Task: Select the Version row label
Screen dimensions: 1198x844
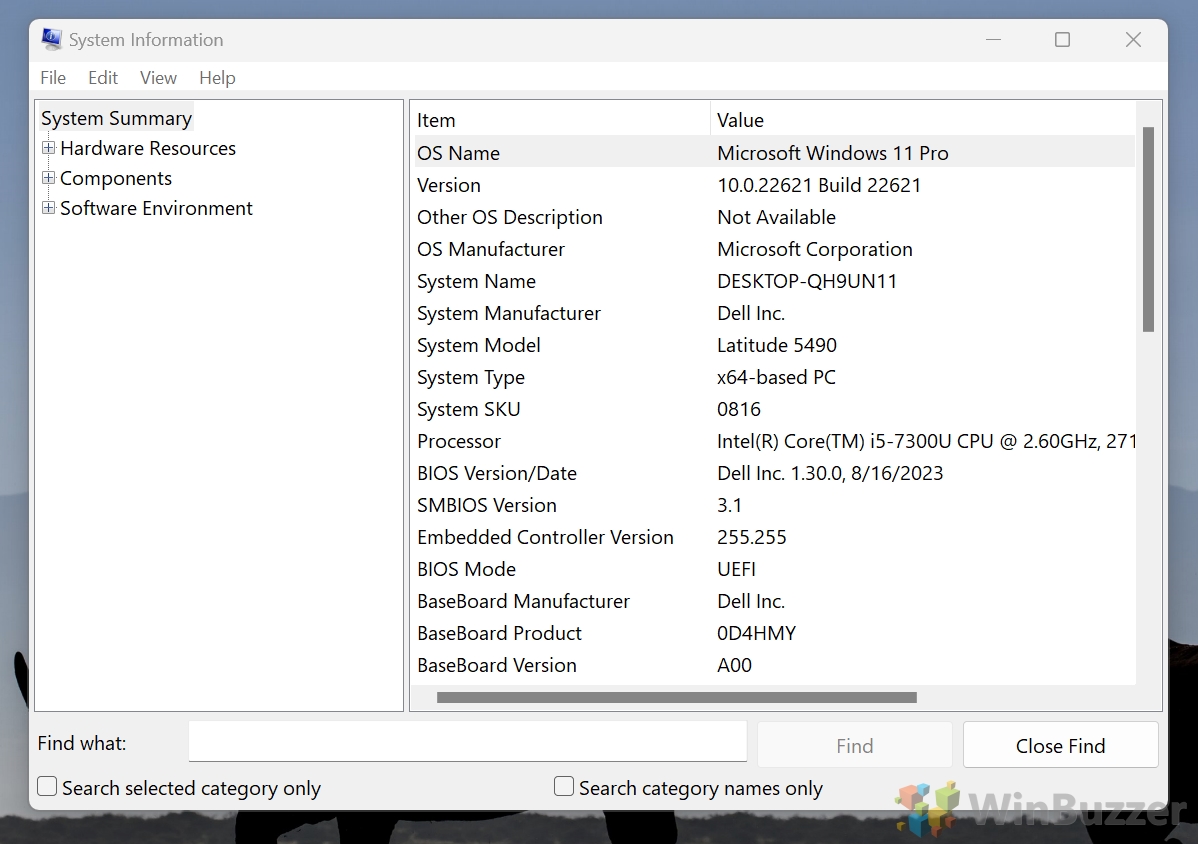Action: click(x=448, y=186)
